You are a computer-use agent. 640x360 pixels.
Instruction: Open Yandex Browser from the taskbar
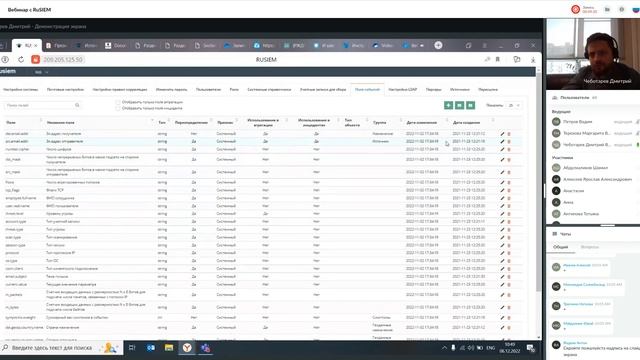pos(187,348)
